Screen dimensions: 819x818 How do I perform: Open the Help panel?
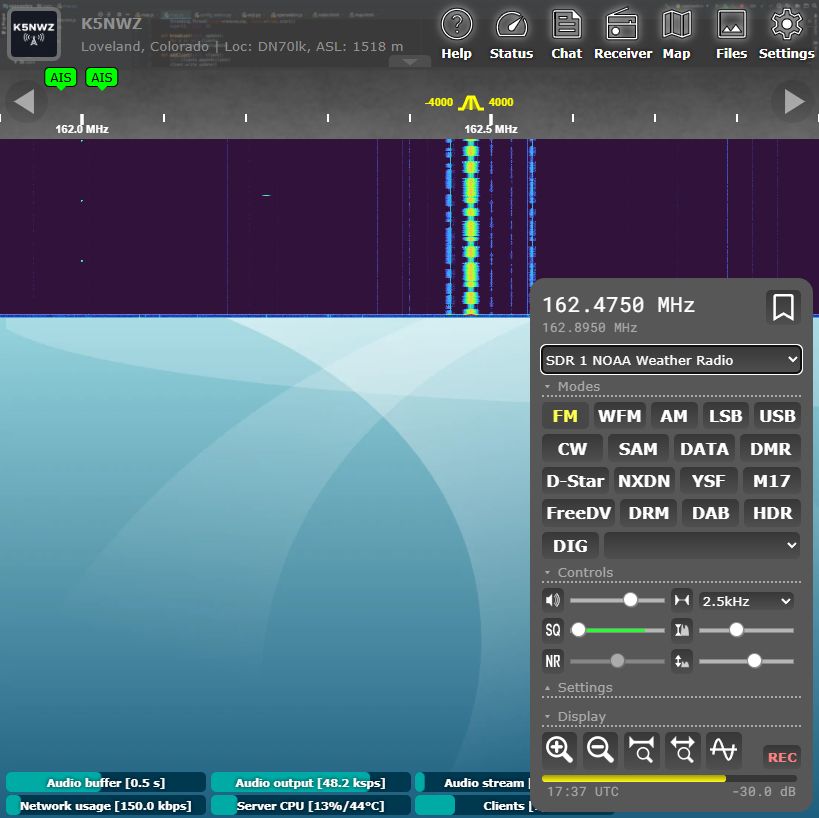click(x=457, y=34)
